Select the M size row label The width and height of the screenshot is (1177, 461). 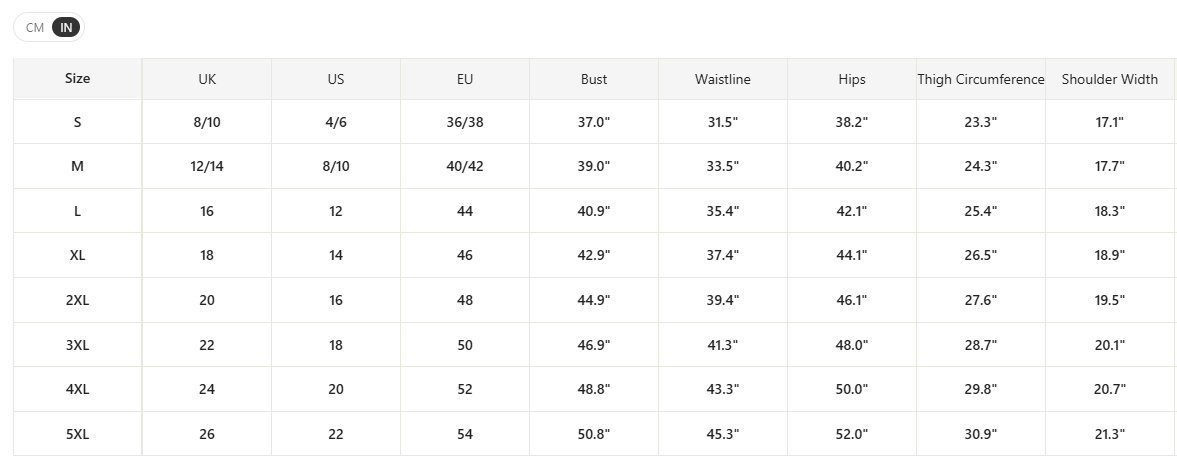click(x=77, y=166)
